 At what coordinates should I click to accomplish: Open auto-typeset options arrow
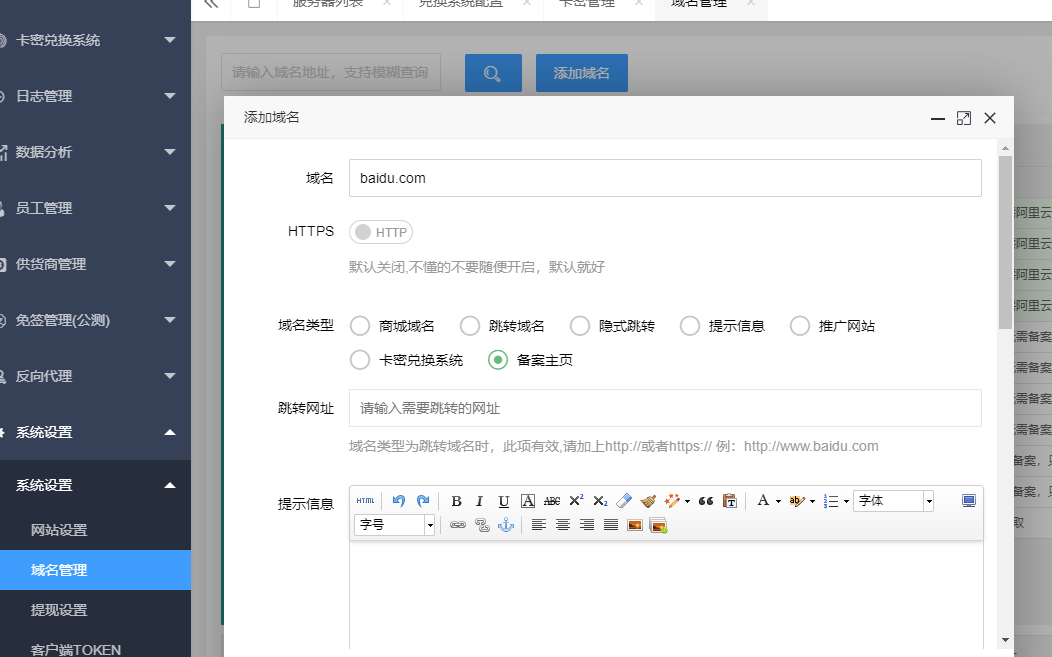coord(688,501)
